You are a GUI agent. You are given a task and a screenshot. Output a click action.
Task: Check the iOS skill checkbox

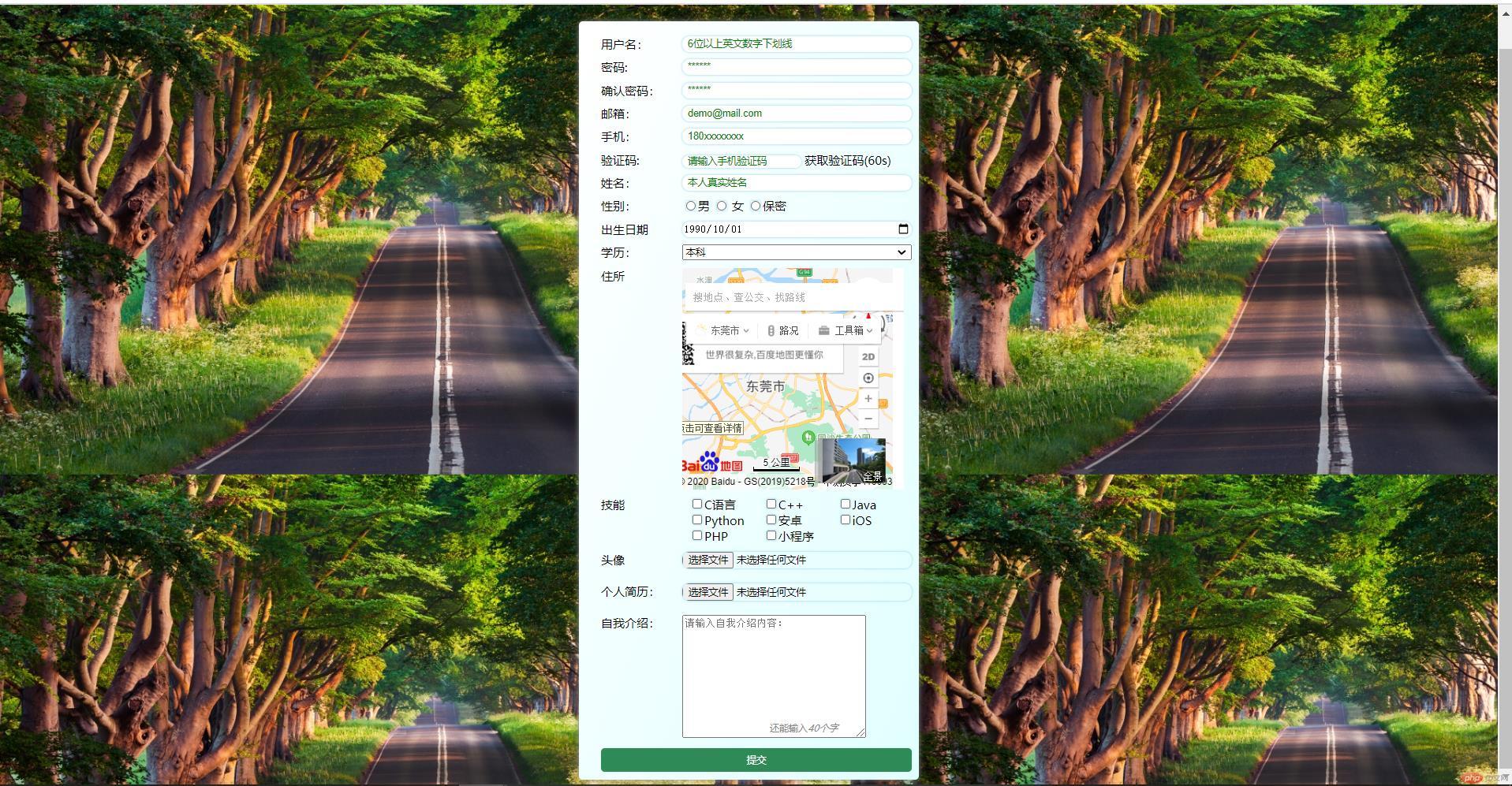[x=846, y=520]
